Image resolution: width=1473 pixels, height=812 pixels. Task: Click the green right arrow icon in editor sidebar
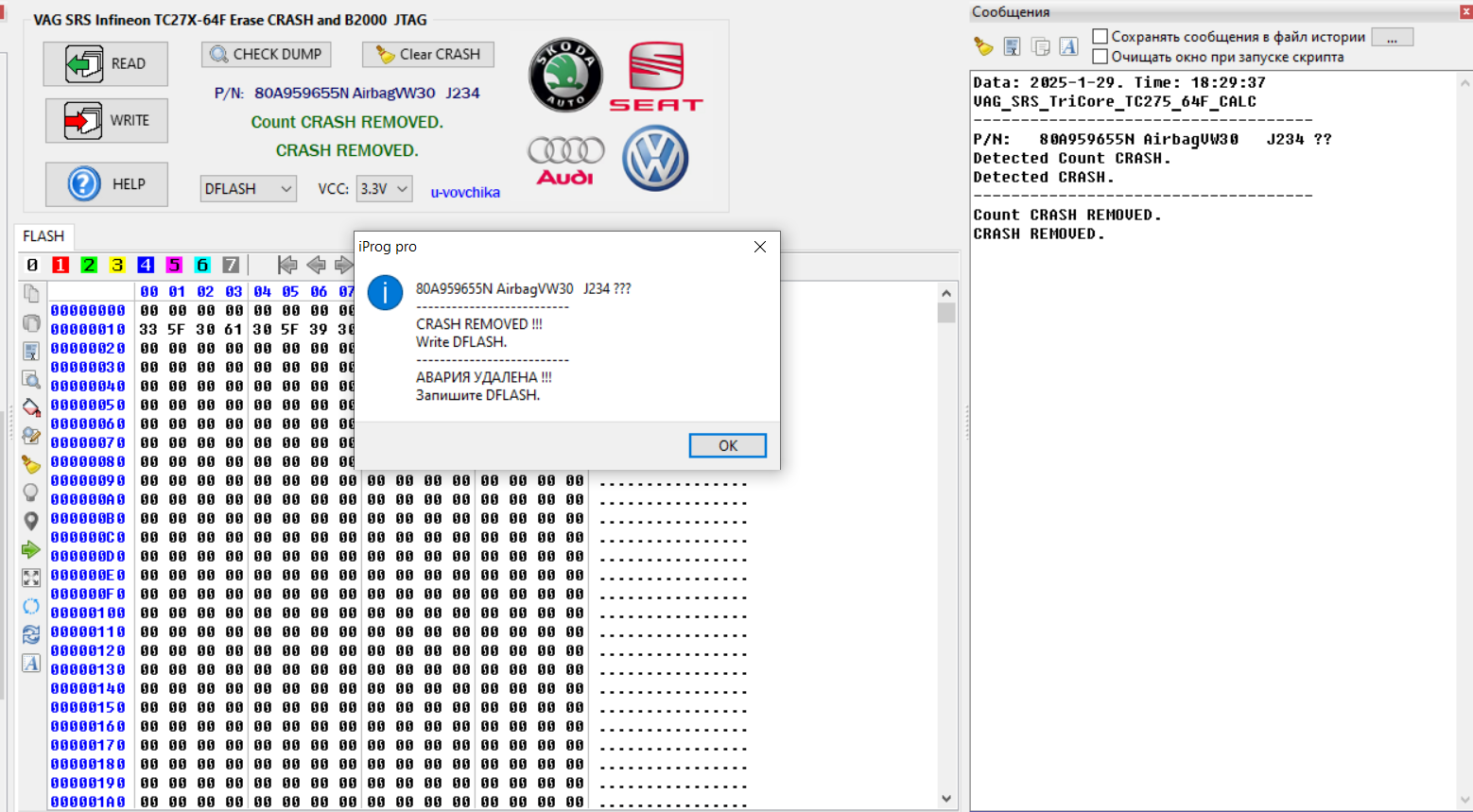click(x=31, y=549)
